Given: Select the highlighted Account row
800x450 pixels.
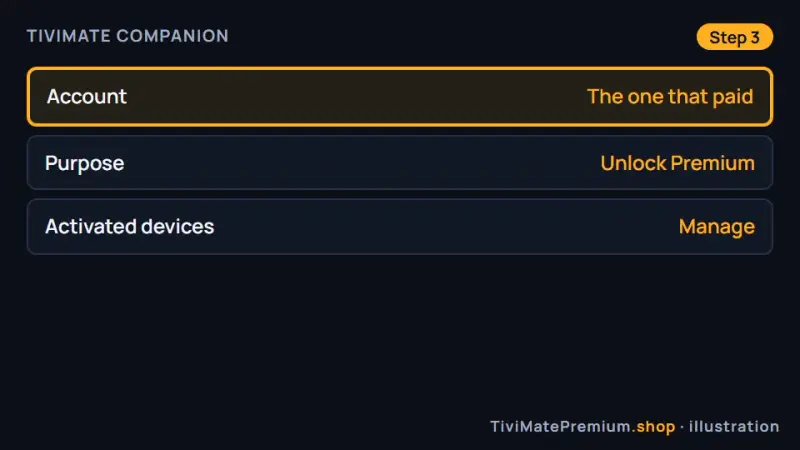Looking at the screenshot, I should click(x=400, y=96).
